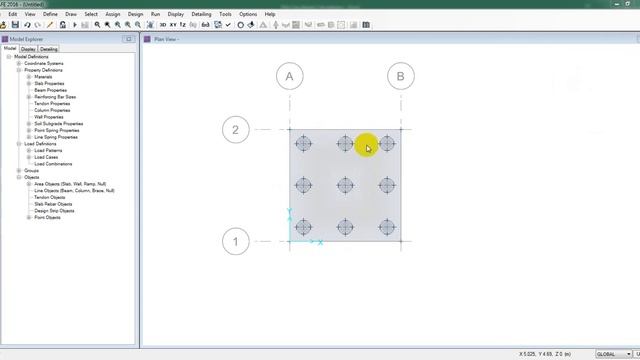The height and width of the screenshot is (360, 640).
Task: Click the purple Plan View window icon
Action: coord(147,39)
